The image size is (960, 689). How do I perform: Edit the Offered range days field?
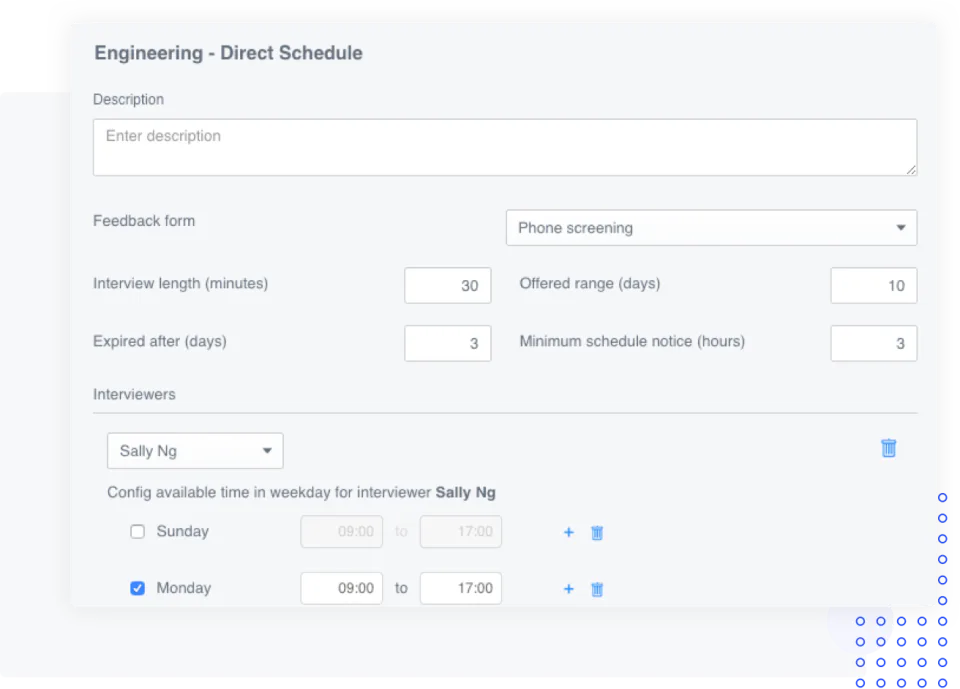click(x=874, y=285)
